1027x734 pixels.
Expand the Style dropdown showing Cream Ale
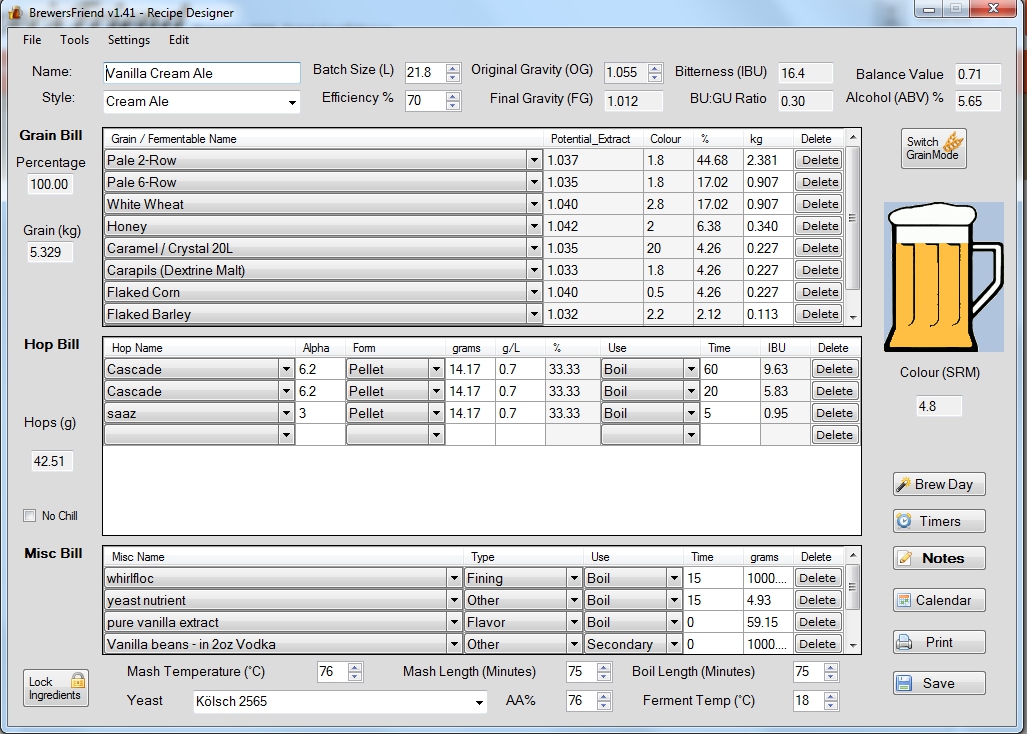coord(292,102)
